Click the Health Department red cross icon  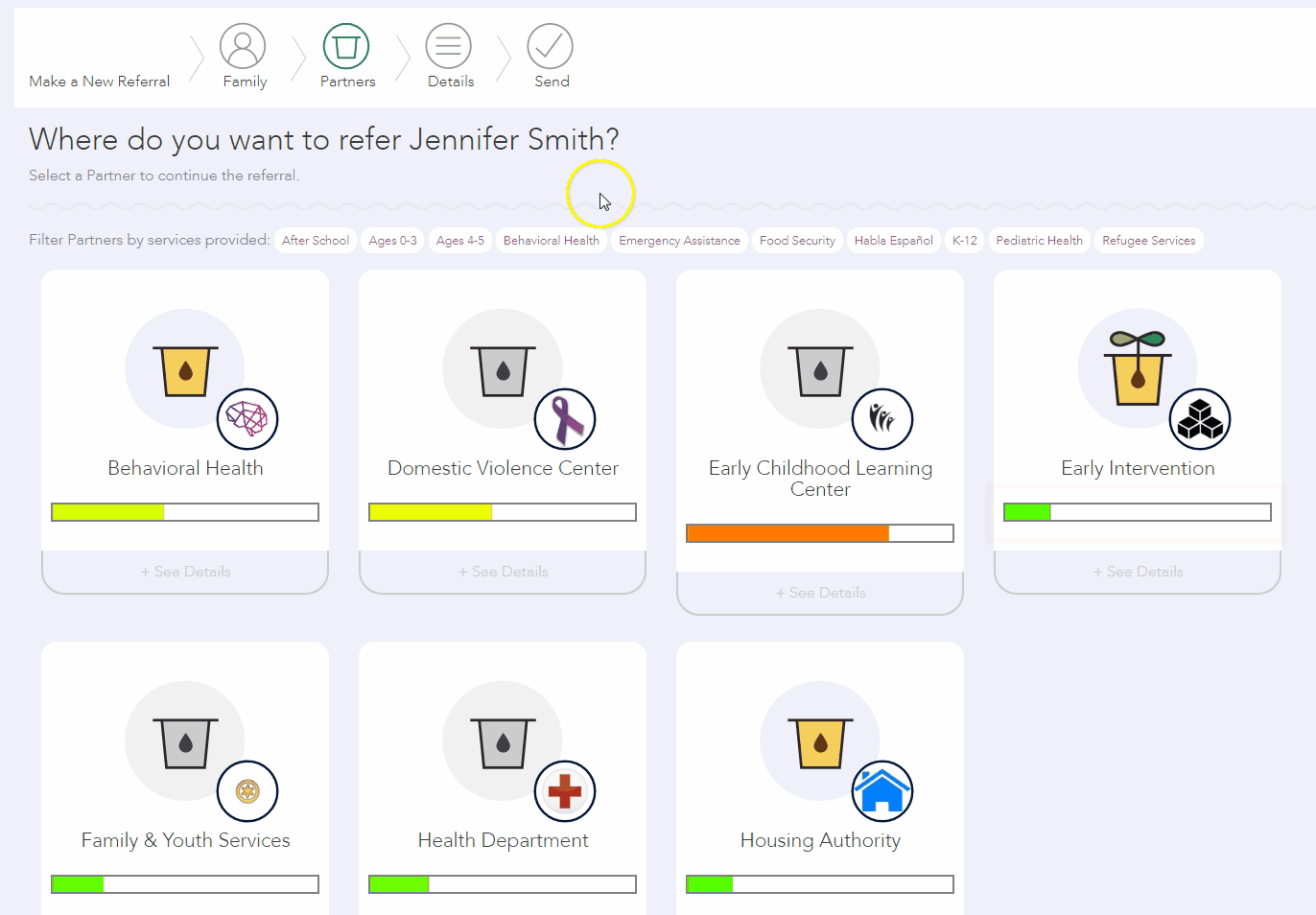point(565,791)
